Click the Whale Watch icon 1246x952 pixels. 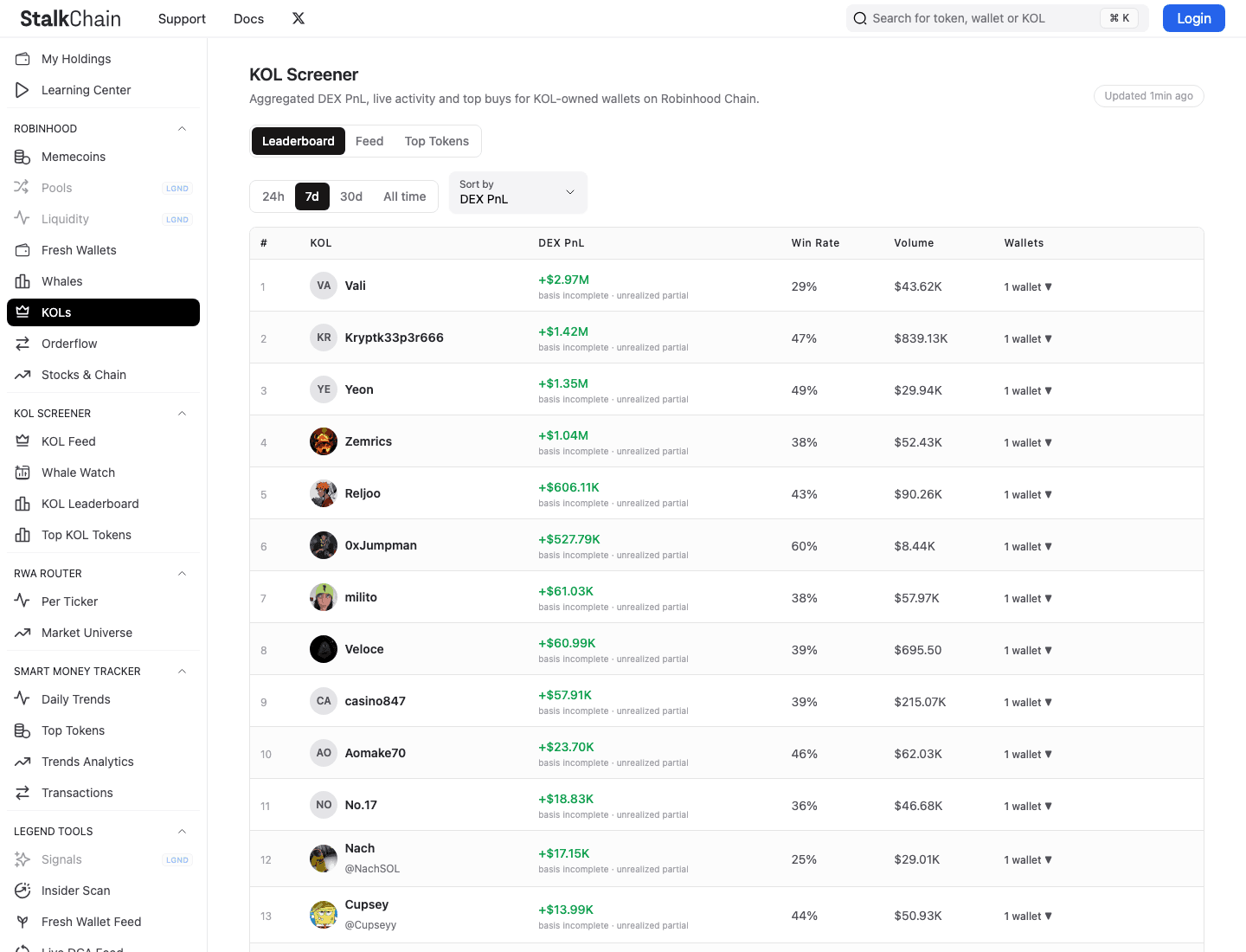22,473
